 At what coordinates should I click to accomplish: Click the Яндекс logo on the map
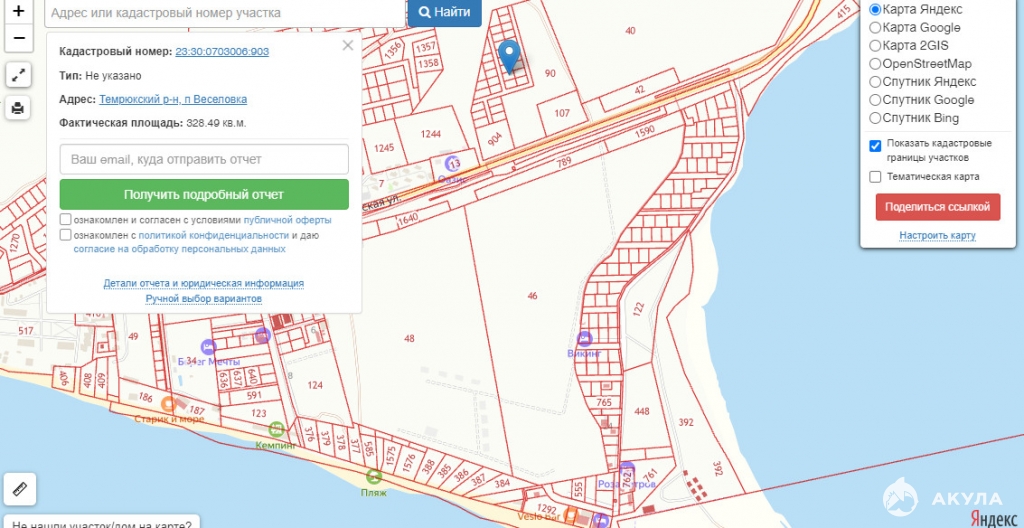(995, 518)
